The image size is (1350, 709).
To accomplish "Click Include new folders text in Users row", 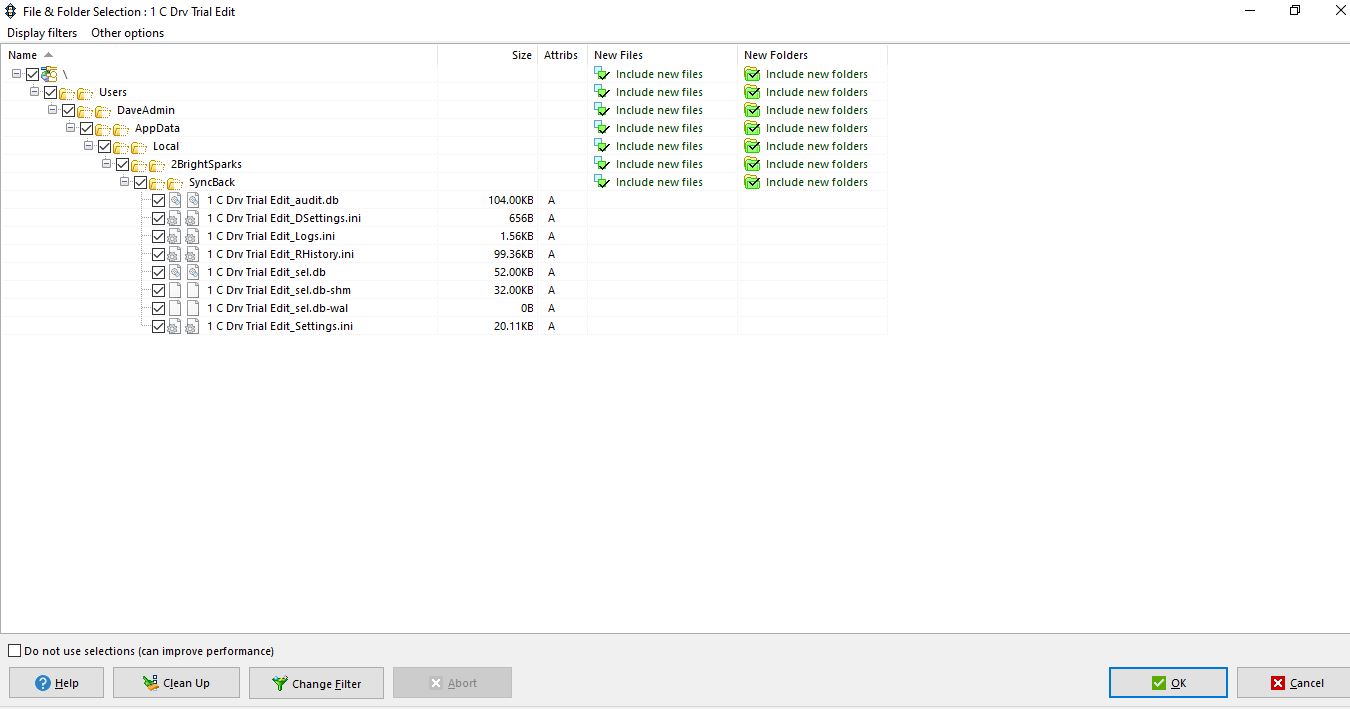I will tap(817, 92).
